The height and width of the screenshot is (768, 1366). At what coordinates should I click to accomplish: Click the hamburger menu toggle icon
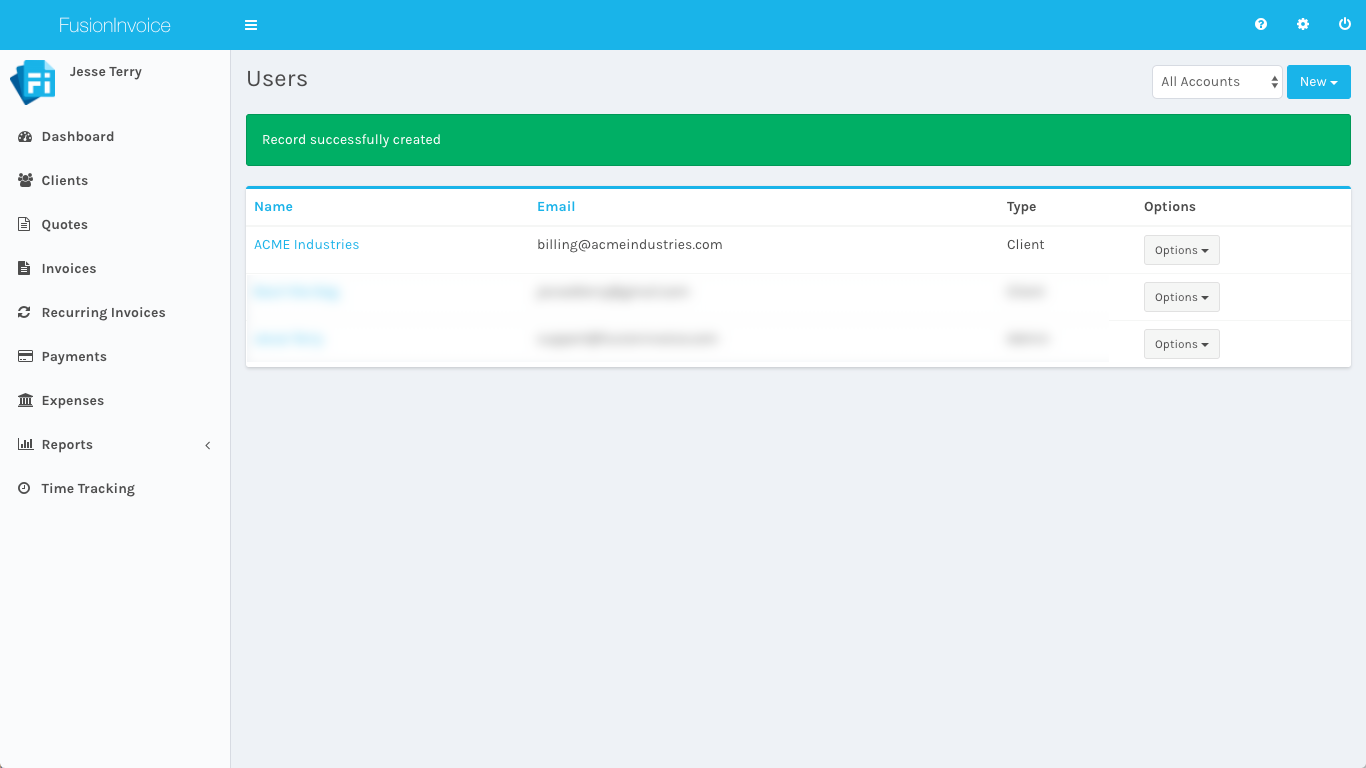(x=251, y=25)
